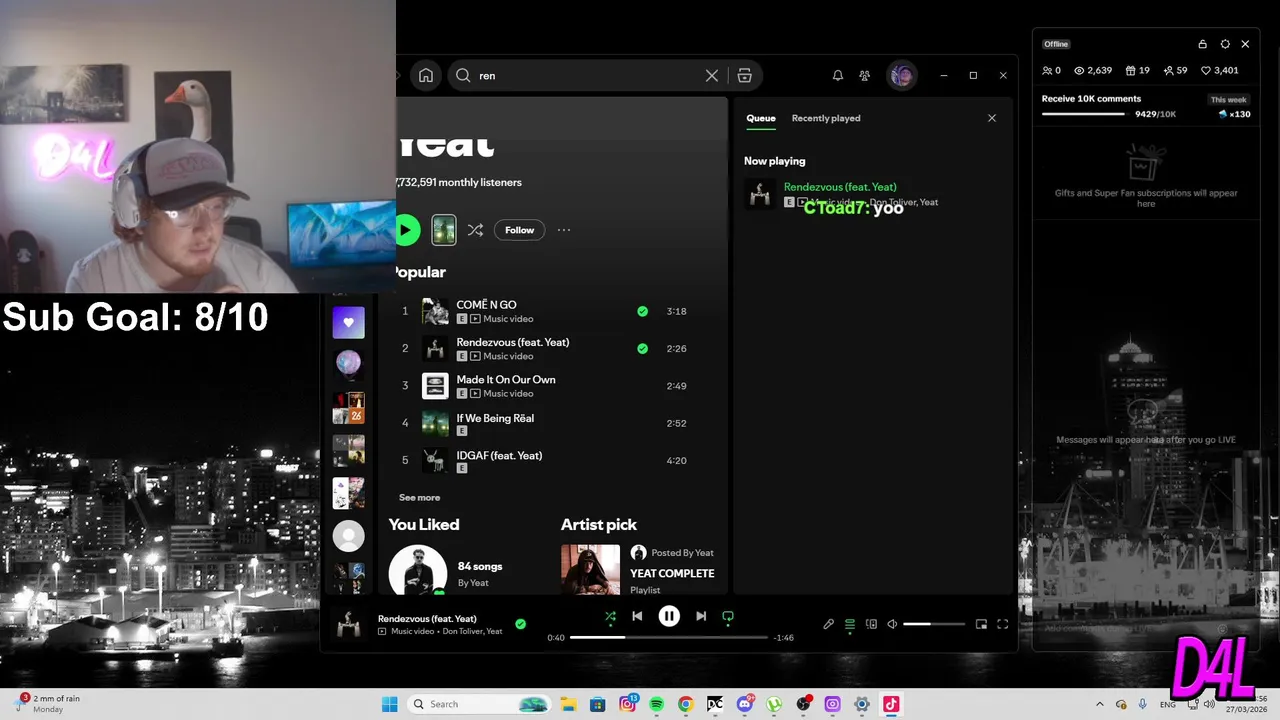This screenshot has height=720, width=1280.
Task: Switch to the Queue tab
Action: (x=760, y=118)
